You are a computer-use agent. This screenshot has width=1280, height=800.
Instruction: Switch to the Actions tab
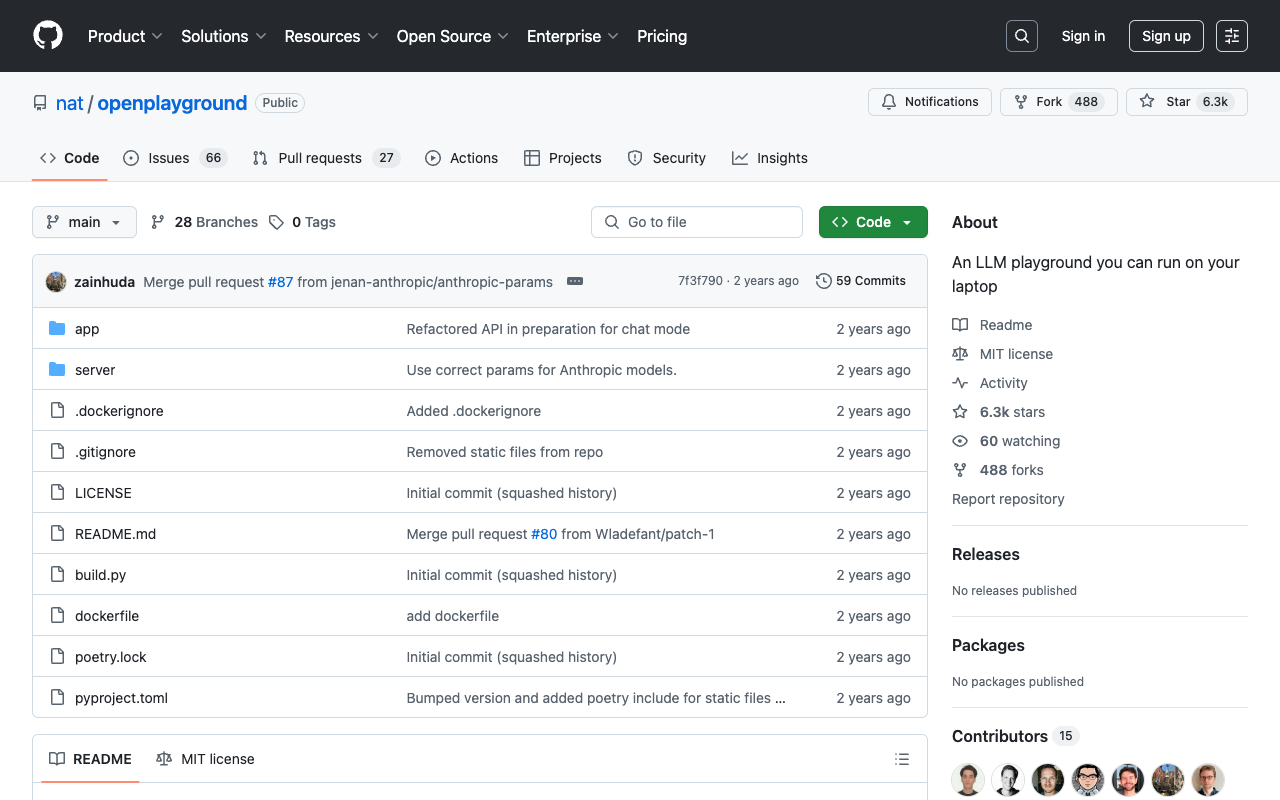461,158
